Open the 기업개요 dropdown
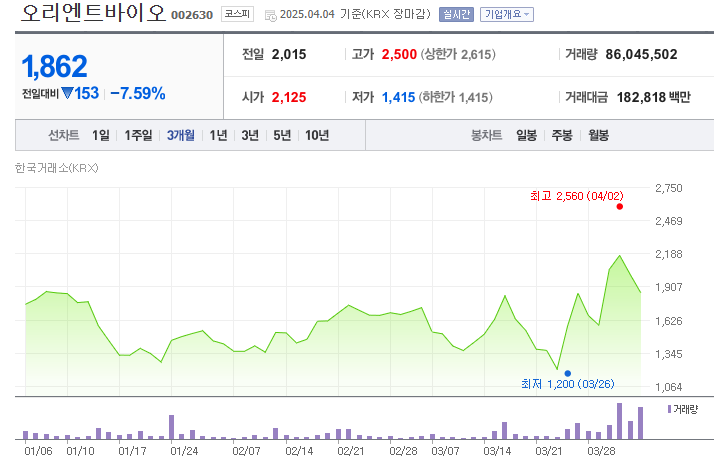This screenshot has width=714, height=474. pyautogui.click(x=506, y=15)
